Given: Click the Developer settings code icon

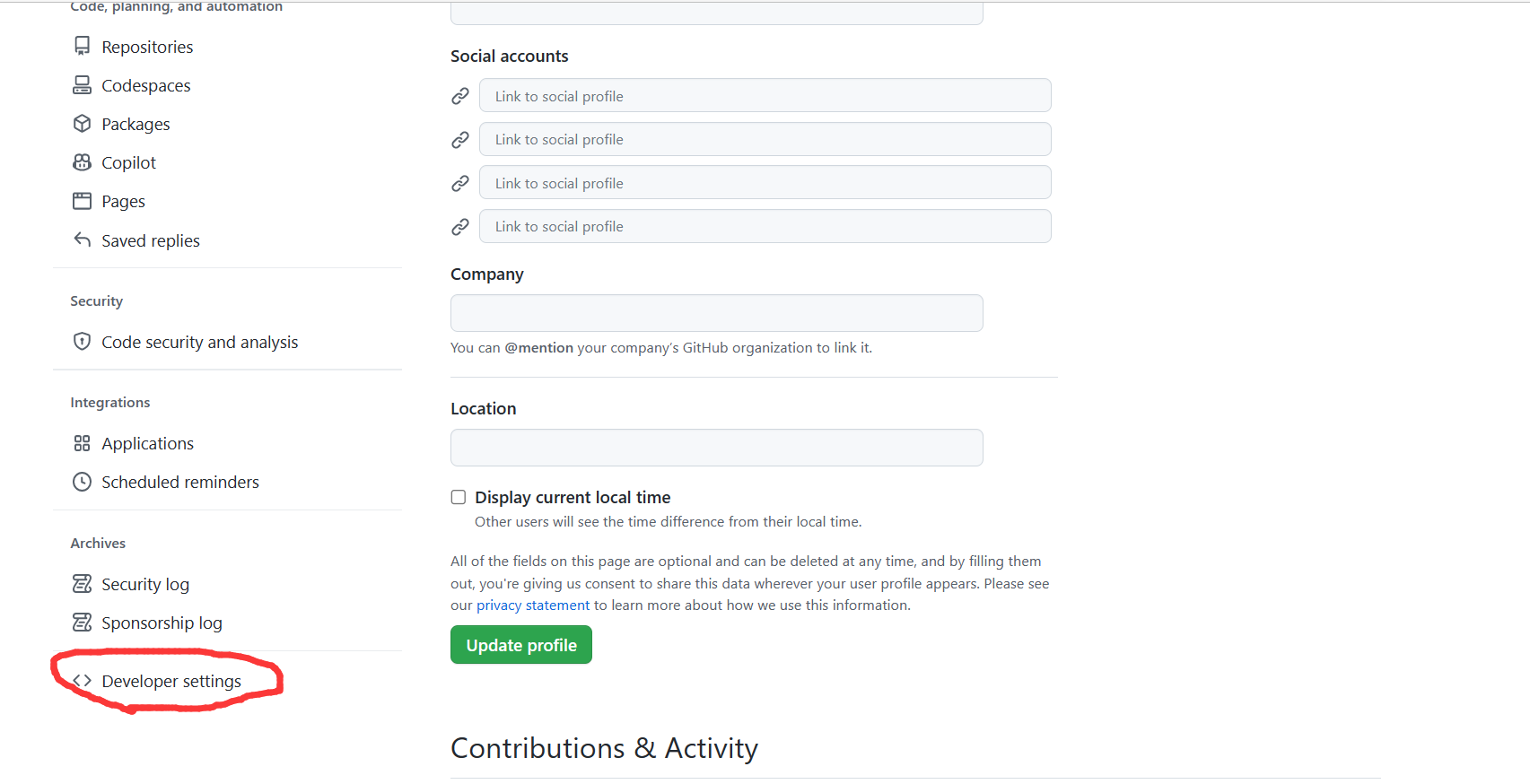Looking at the screenshot, I should coord(83,681).
